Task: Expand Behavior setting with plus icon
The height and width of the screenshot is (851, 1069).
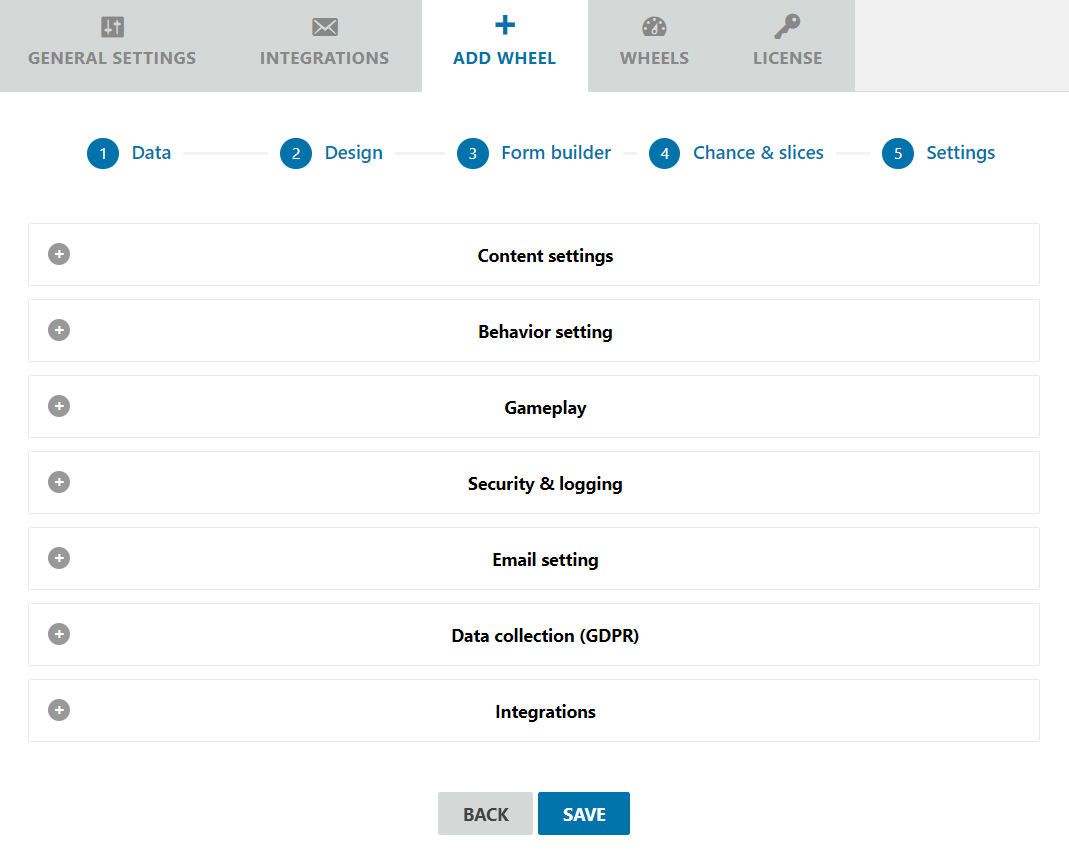Action: tap(59, 330)
